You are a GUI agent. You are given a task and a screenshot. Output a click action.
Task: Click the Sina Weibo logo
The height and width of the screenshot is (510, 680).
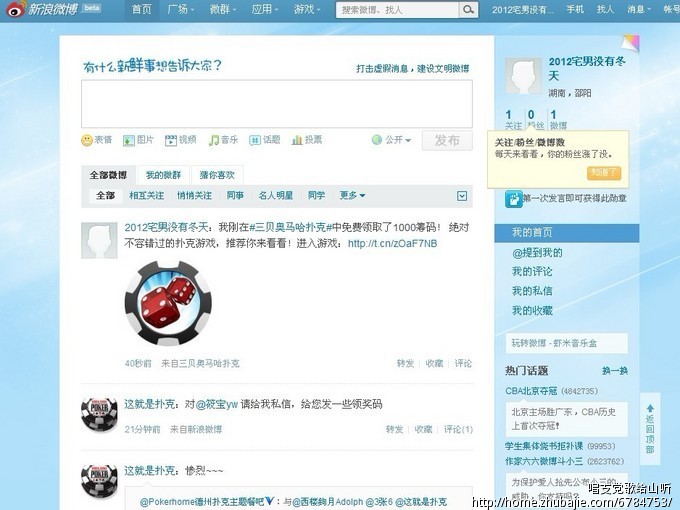pos(42,10)
